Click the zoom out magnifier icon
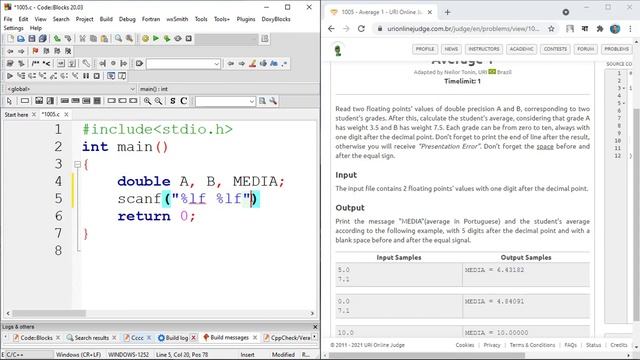Viewport: 640px width, 360px height. click(158, 101)
